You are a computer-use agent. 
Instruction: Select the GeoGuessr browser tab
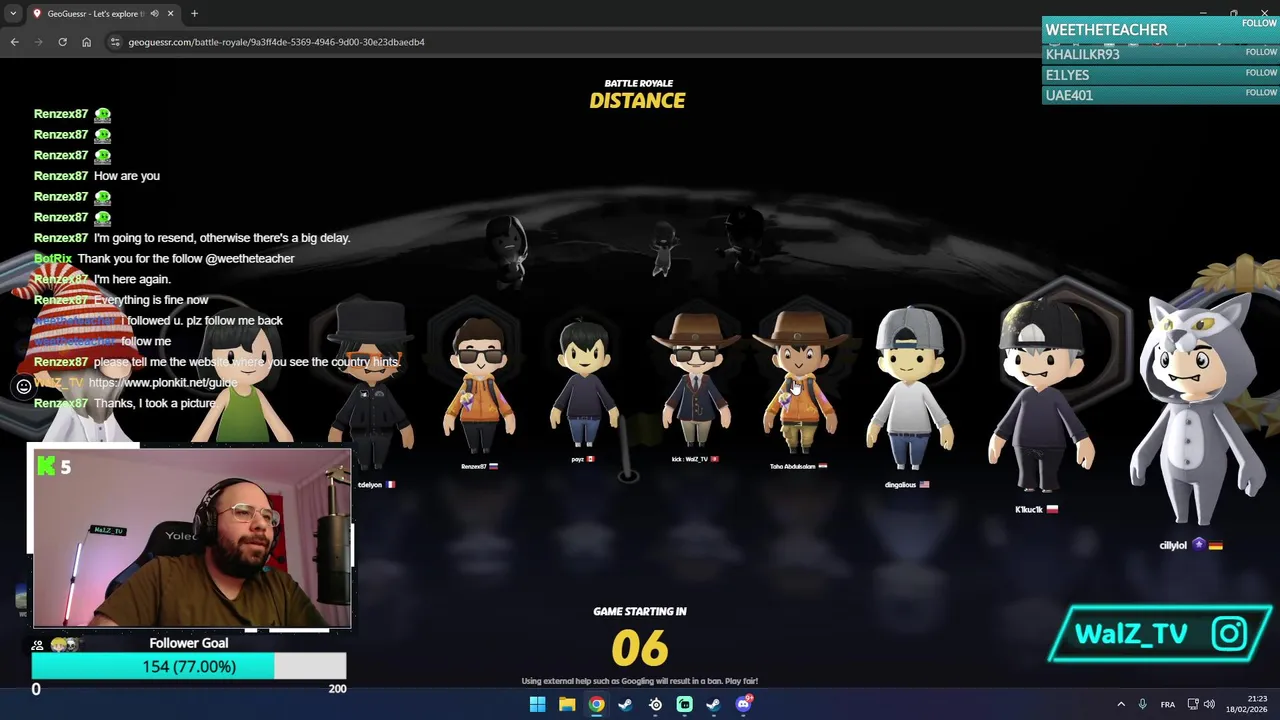pyautogui.click(x=103, y=14)
